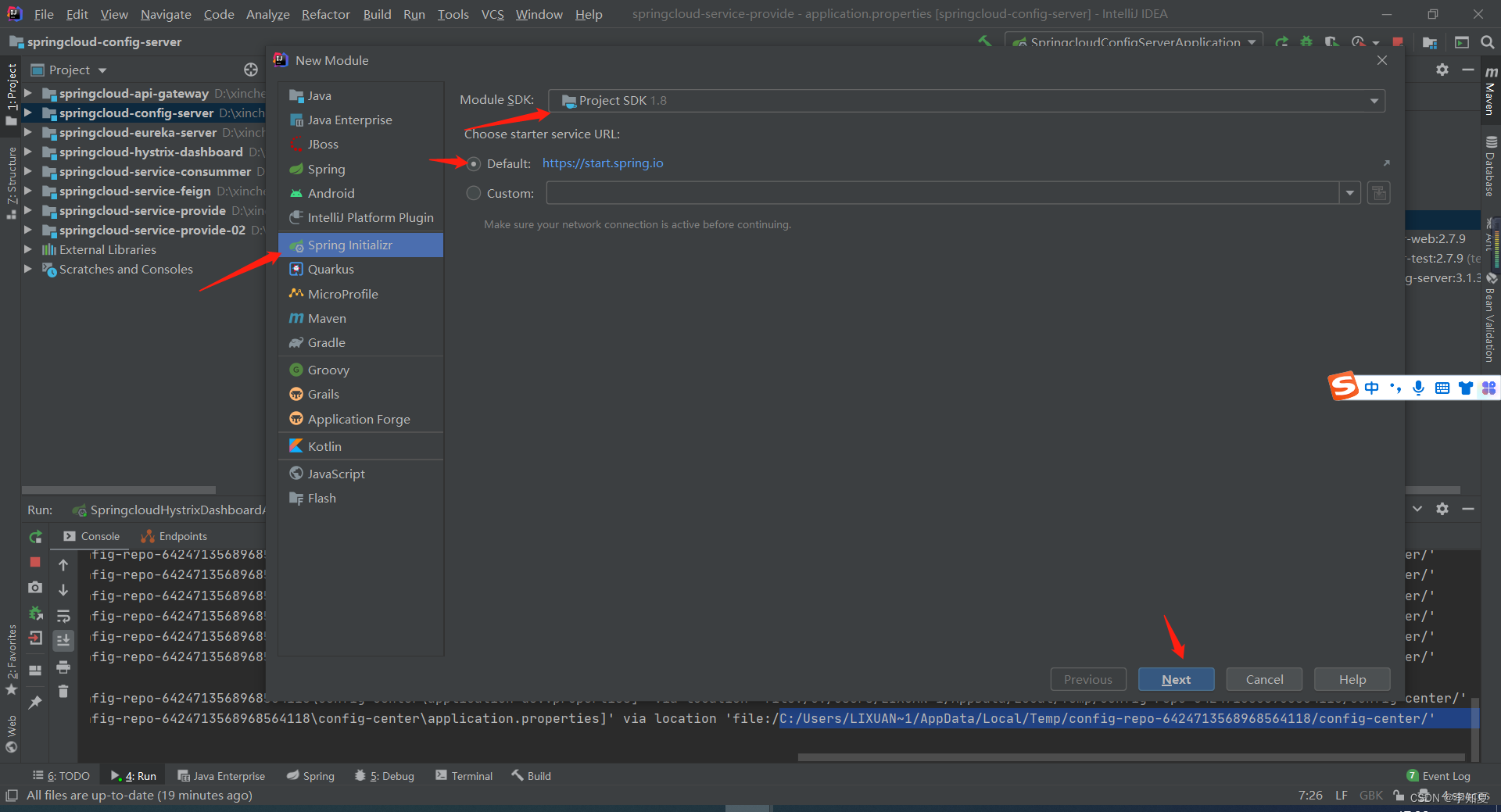Toggle soft-wrap in the console toolbar
Image resolution: width=1501 pixels, height=812 pixels.
[63, 616]
